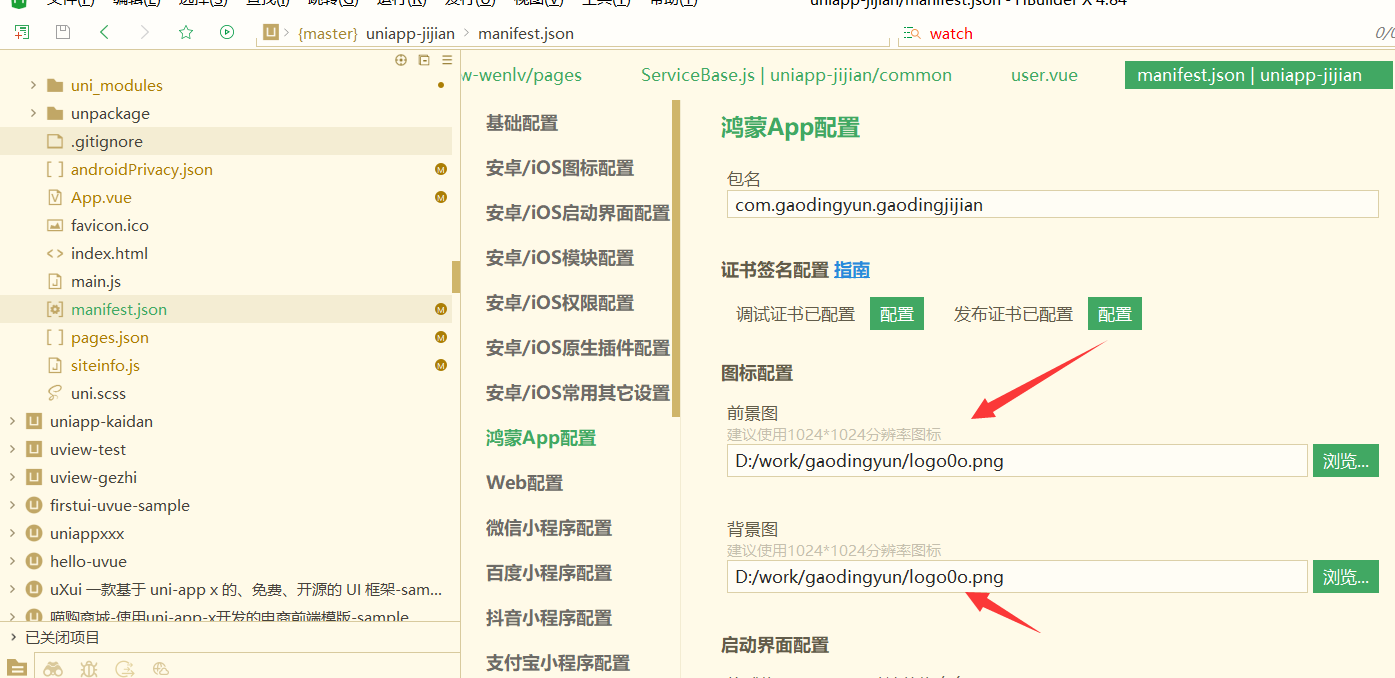Viewport: 1395px width, 678px height.
Task: Open androidPrivacy.json in the file tree
Action: coord(142,169)
